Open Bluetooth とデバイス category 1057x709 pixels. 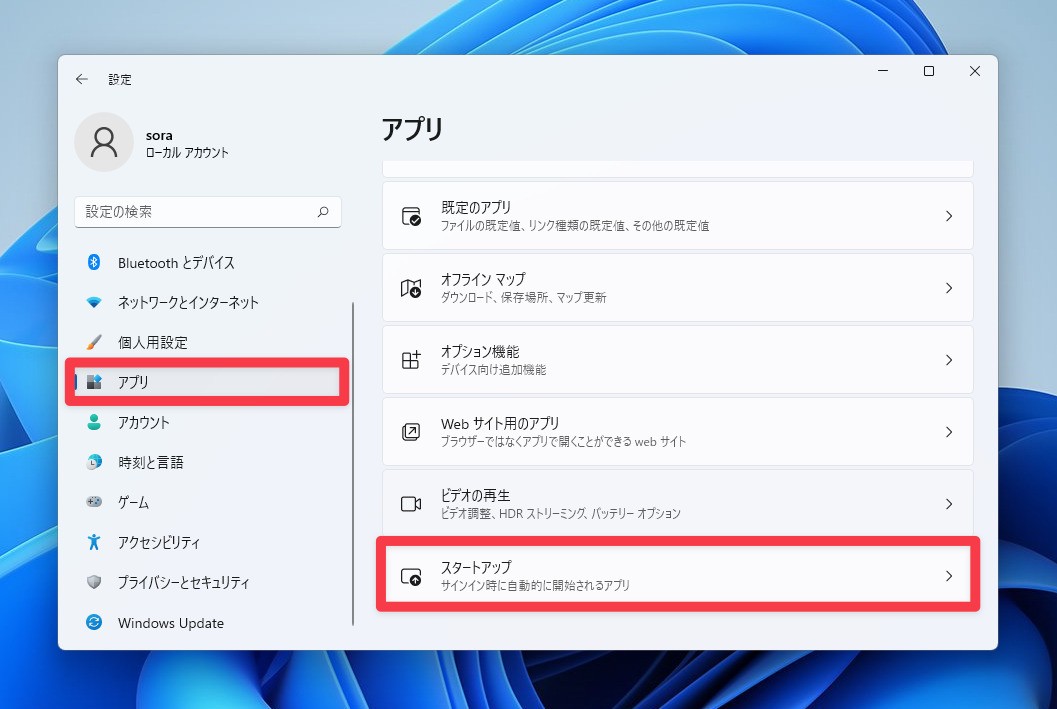208,262
